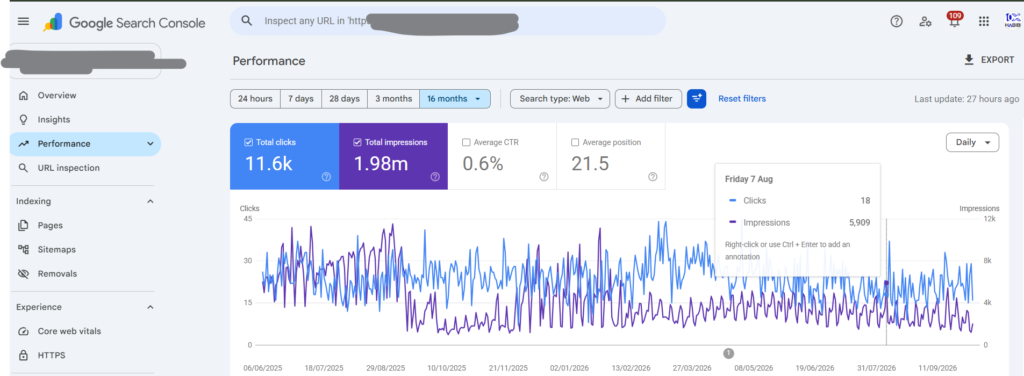Select the 24 hours range tab

coord(255,99)
